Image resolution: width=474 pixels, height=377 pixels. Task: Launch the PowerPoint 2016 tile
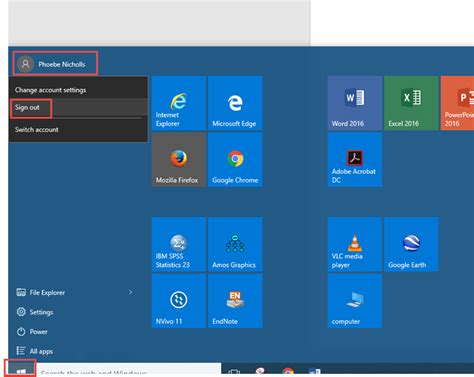pos(457,103)
